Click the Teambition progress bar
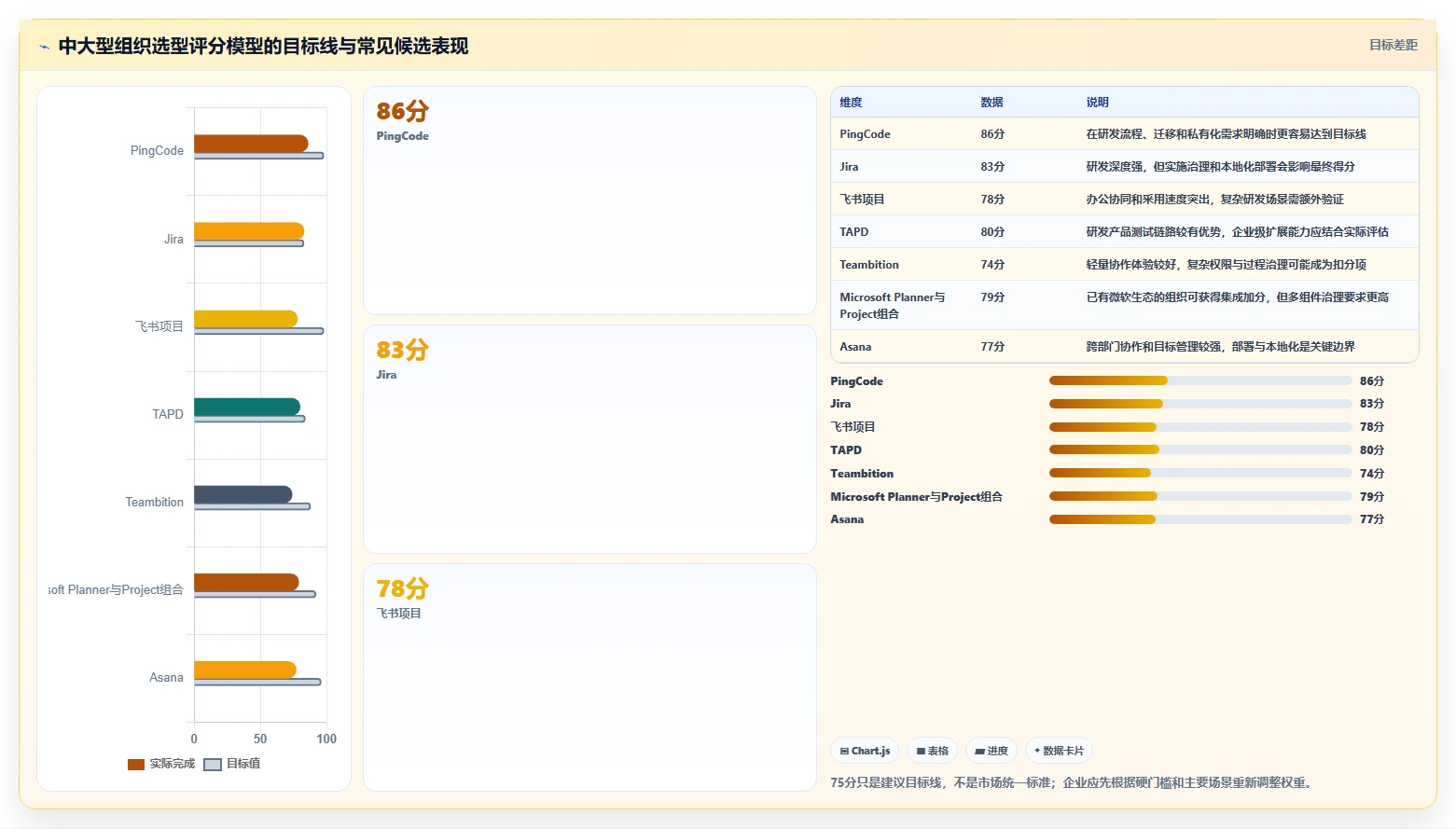 (x=1200, y=473)
